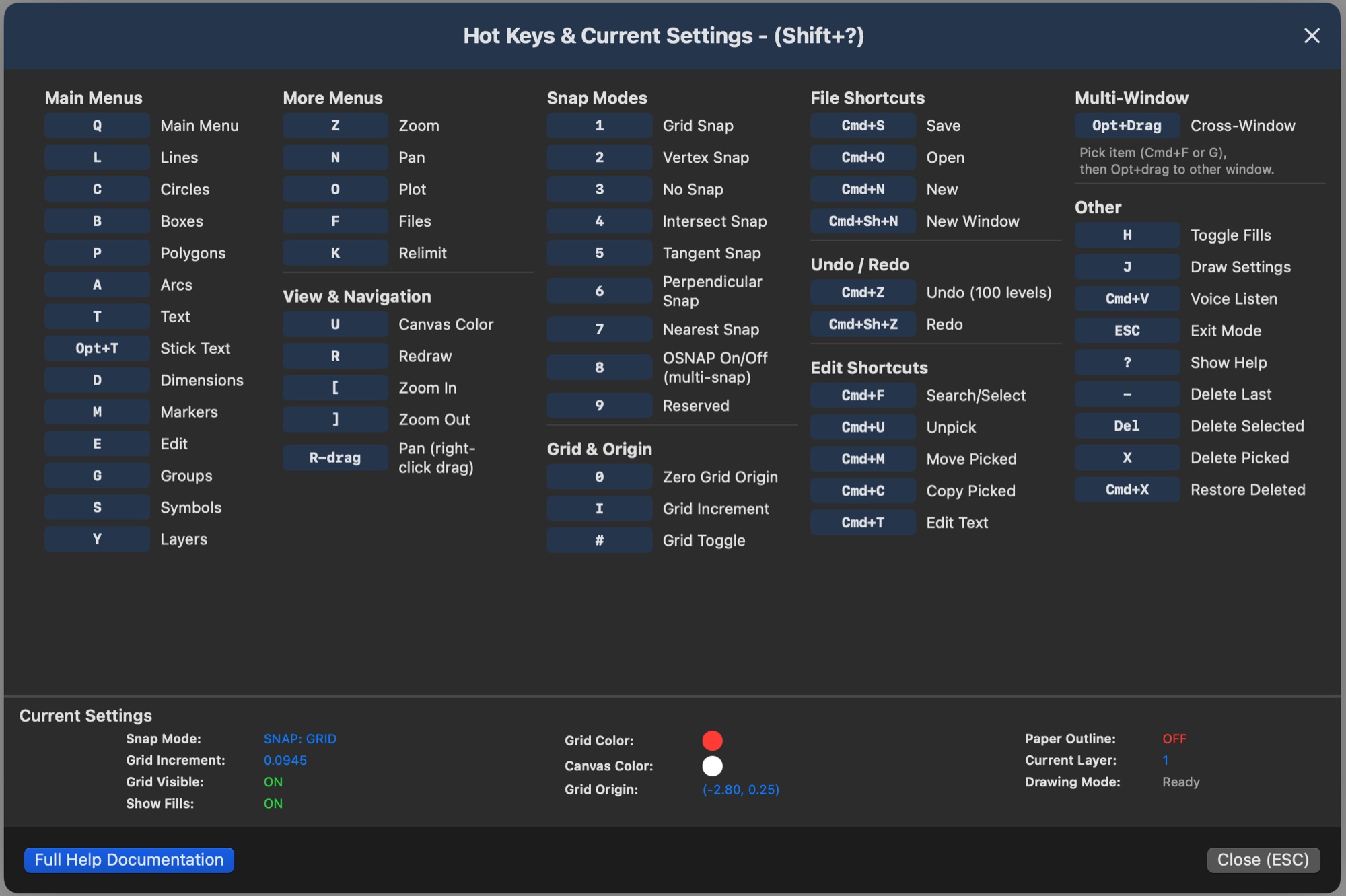
Task: Click the white Canvas Color swatch
Action: pos(712,766)
